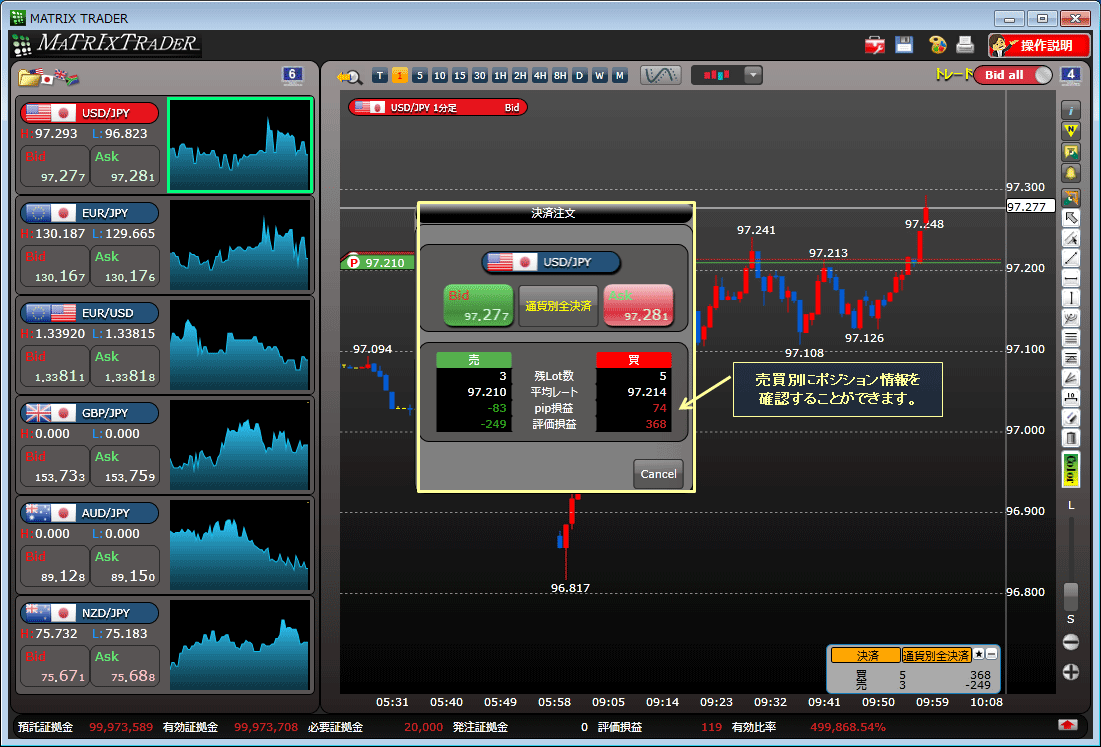The image size is (1101, 747).
Task: Click the plus zoom-in button
Action: [x=1071, y=672]
